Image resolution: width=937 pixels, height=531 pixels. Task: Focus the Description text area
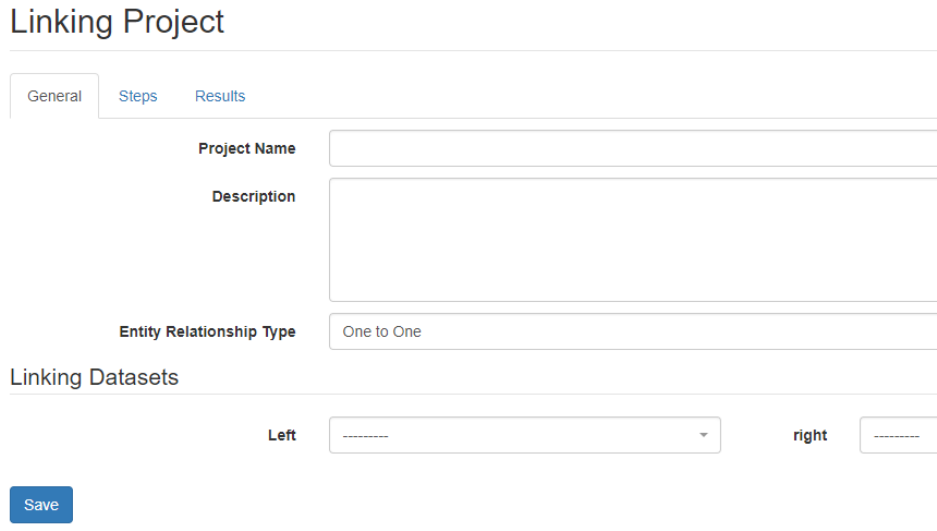[632, 240]
